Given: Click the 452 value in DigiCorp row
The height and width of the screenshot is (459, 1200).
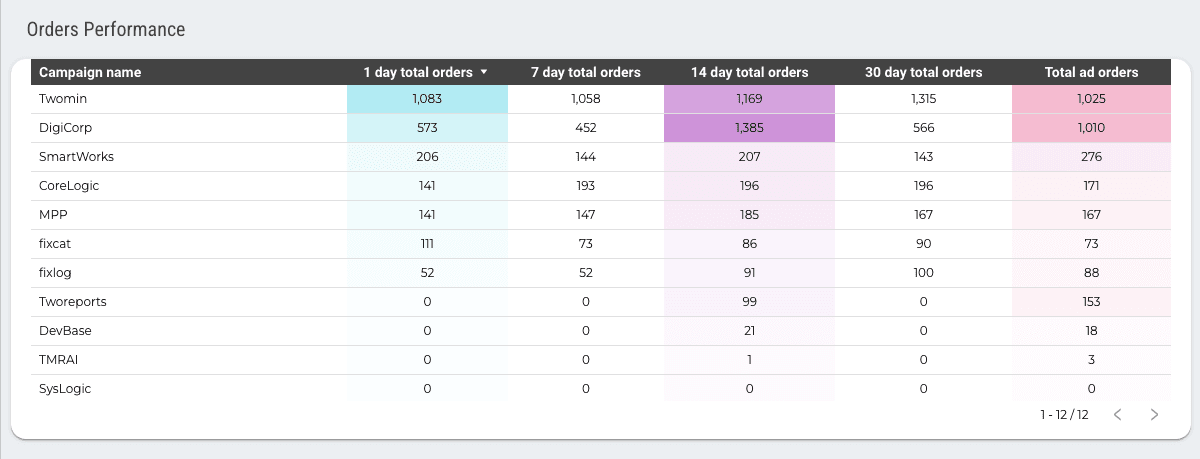Looking at the screenshot, I should tap(585, 128).
